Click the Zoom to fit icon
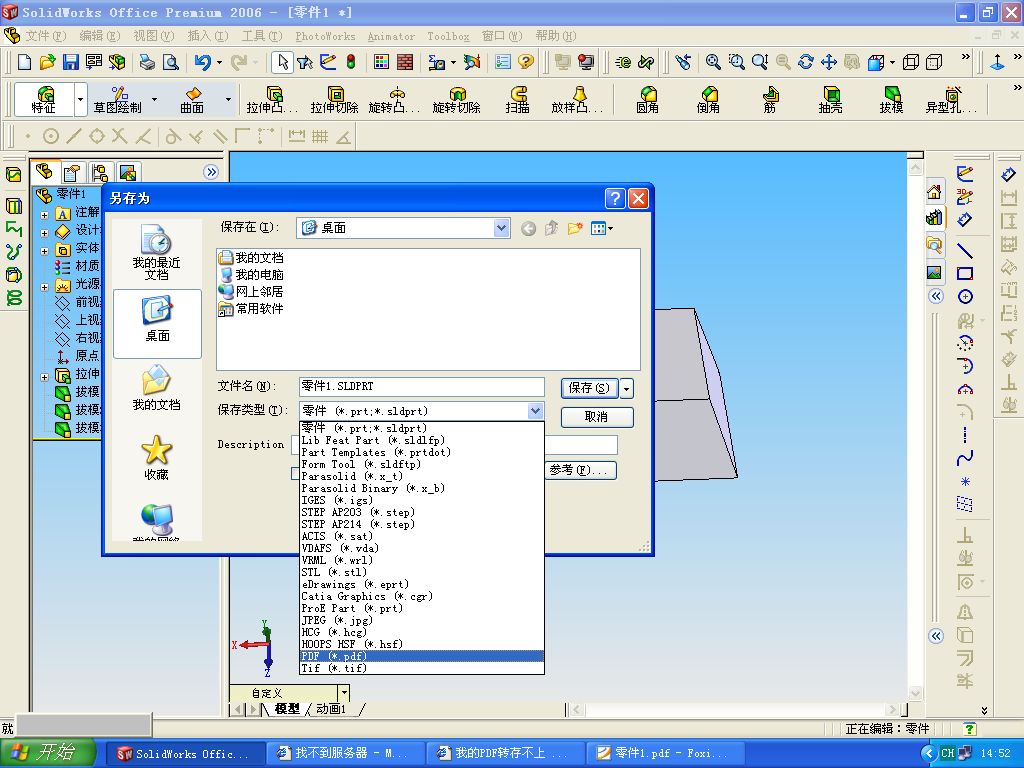The image size is (1024, 768). 713,62
